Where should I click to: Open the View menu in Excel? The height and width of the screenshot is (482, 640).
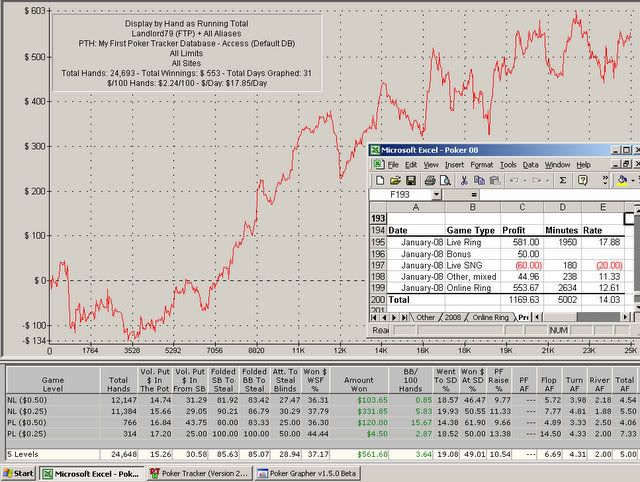click(x=431, y=165)
